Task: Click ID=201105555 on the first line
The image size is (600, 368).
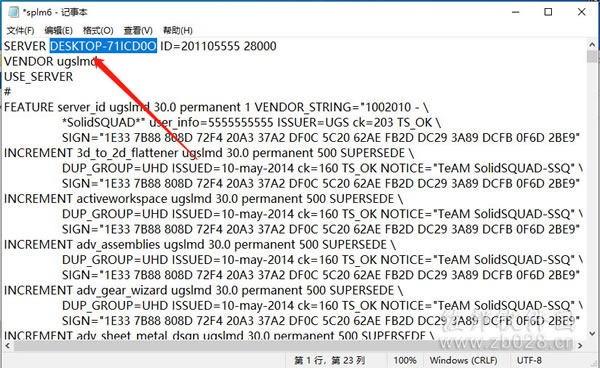Action: click(200, 46)
